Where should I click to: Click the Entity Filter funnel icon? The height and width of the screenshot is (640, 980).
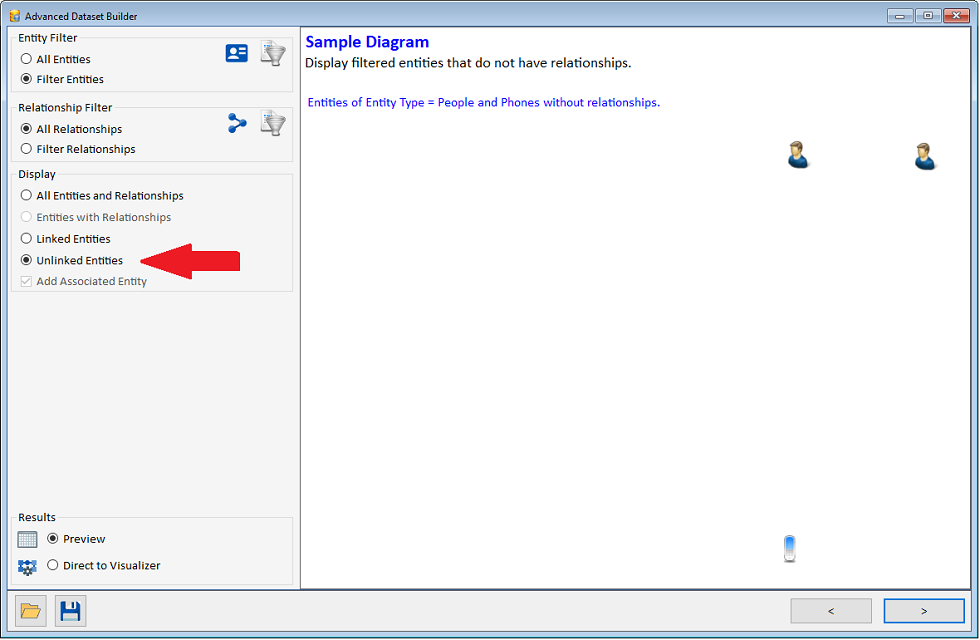tap(272, 52)
